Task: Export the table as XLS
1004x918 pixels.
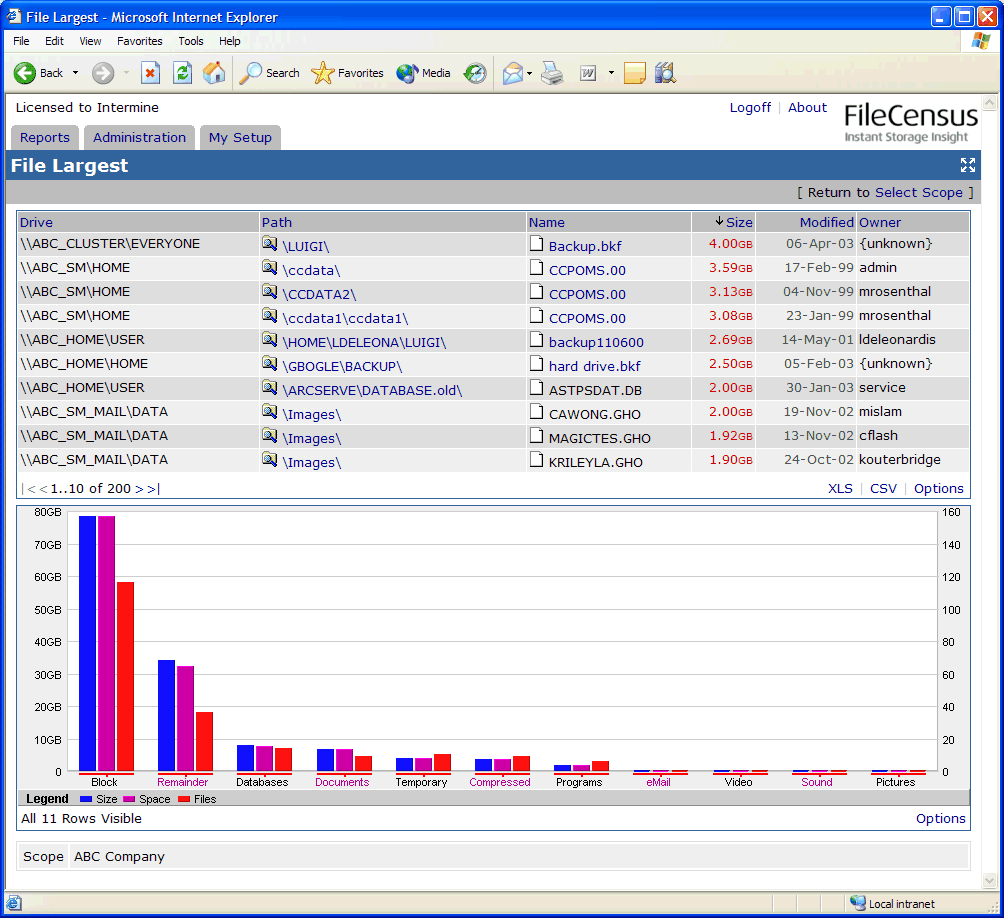Action: (840, 488)
